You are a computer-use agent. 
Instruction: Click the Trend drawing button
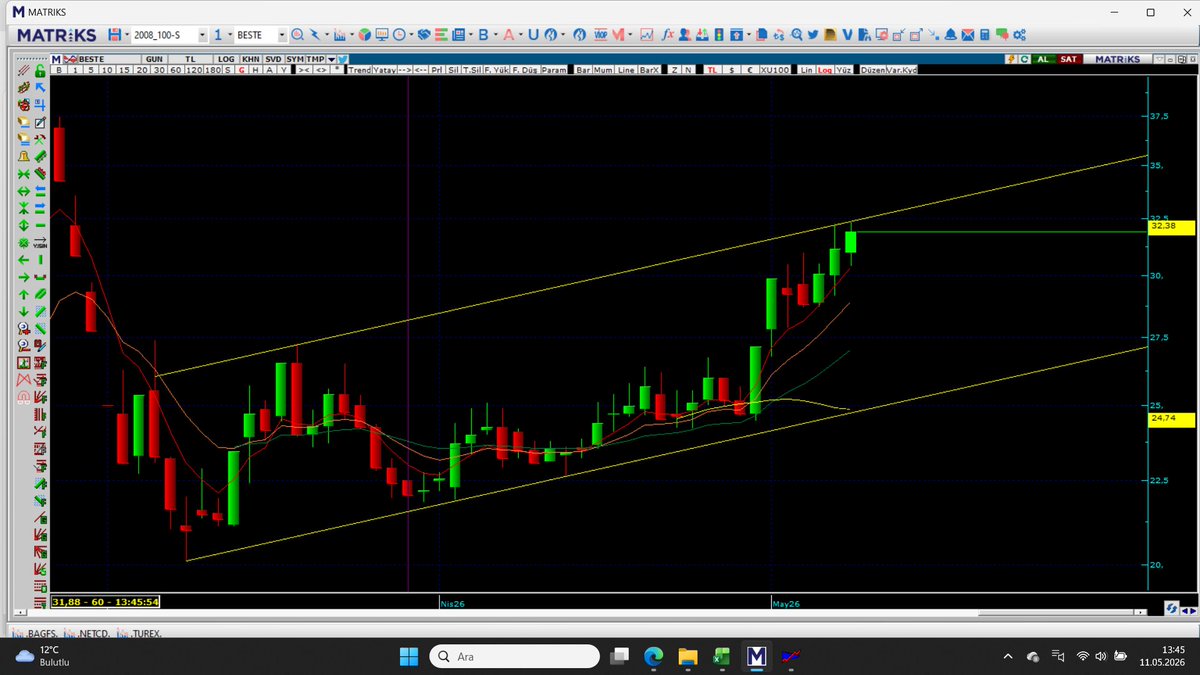360,70
